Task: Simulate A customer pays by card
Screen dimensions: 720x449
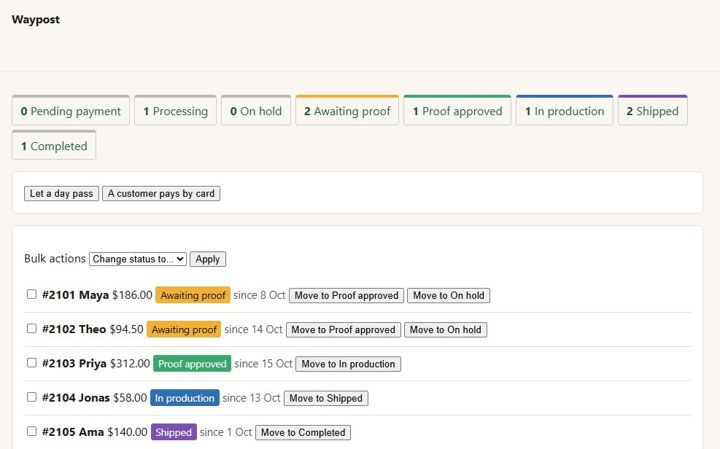Action: tap(161, 193)
